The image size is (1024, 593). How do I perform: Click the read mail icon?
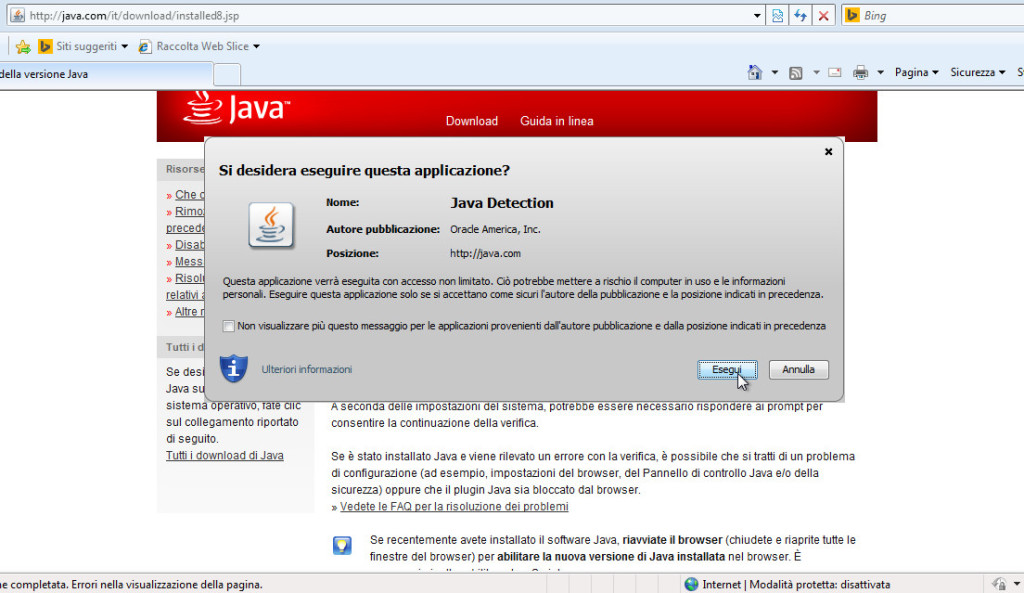tap(835, 72)
